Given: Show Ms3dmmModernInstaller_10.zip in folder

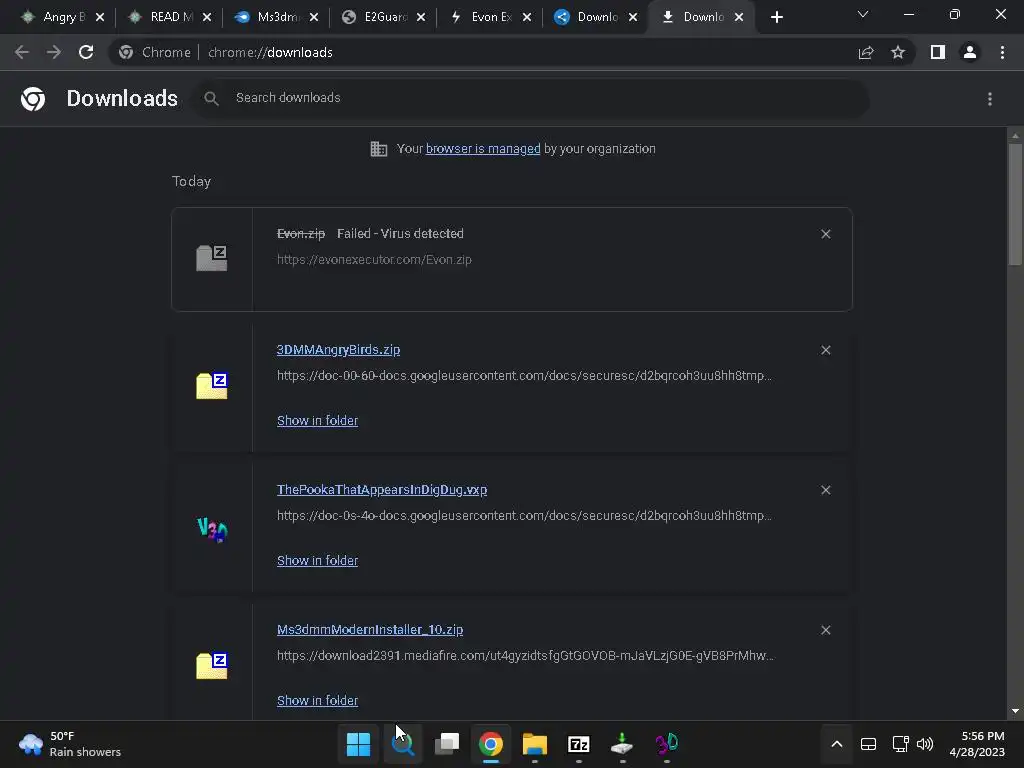Looking at the screenshot, I should point(317,700).
